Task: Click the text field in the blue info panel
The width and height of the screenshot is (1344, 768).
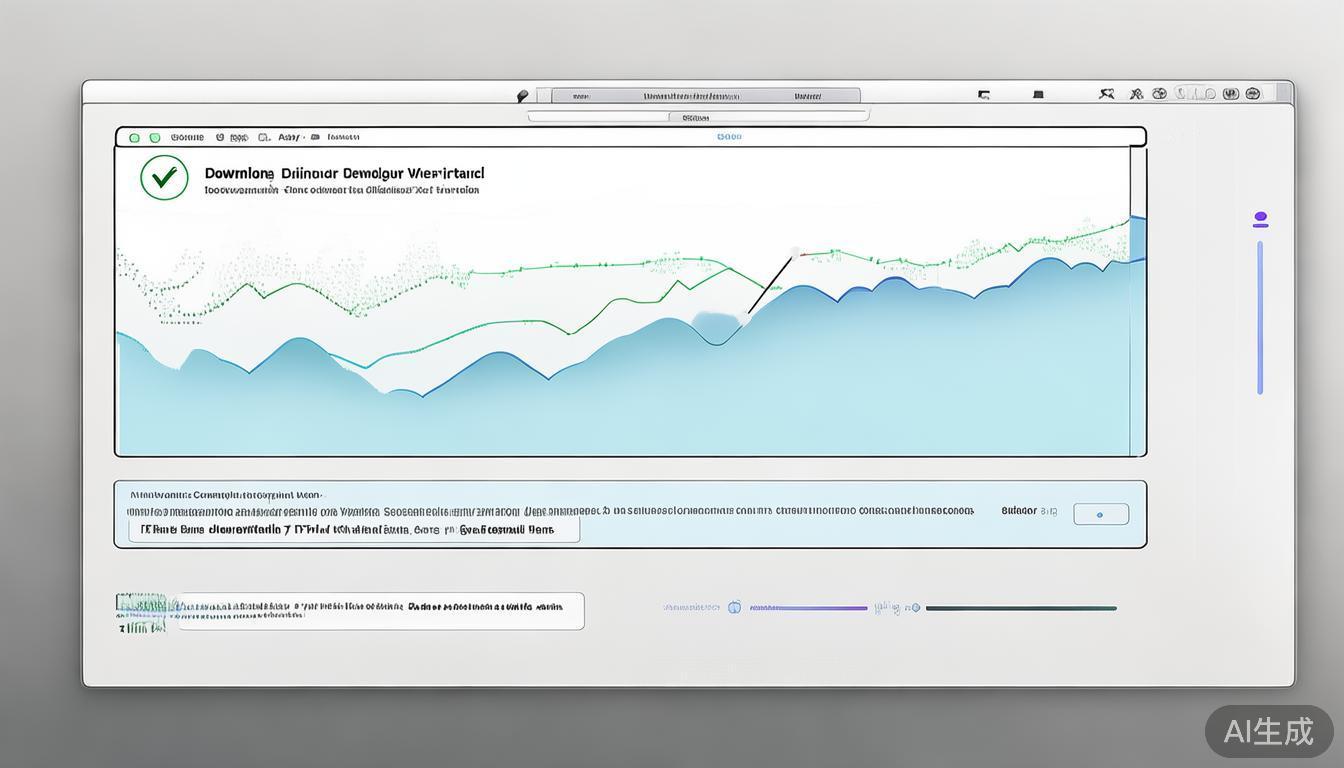Action: click(355, 530)
